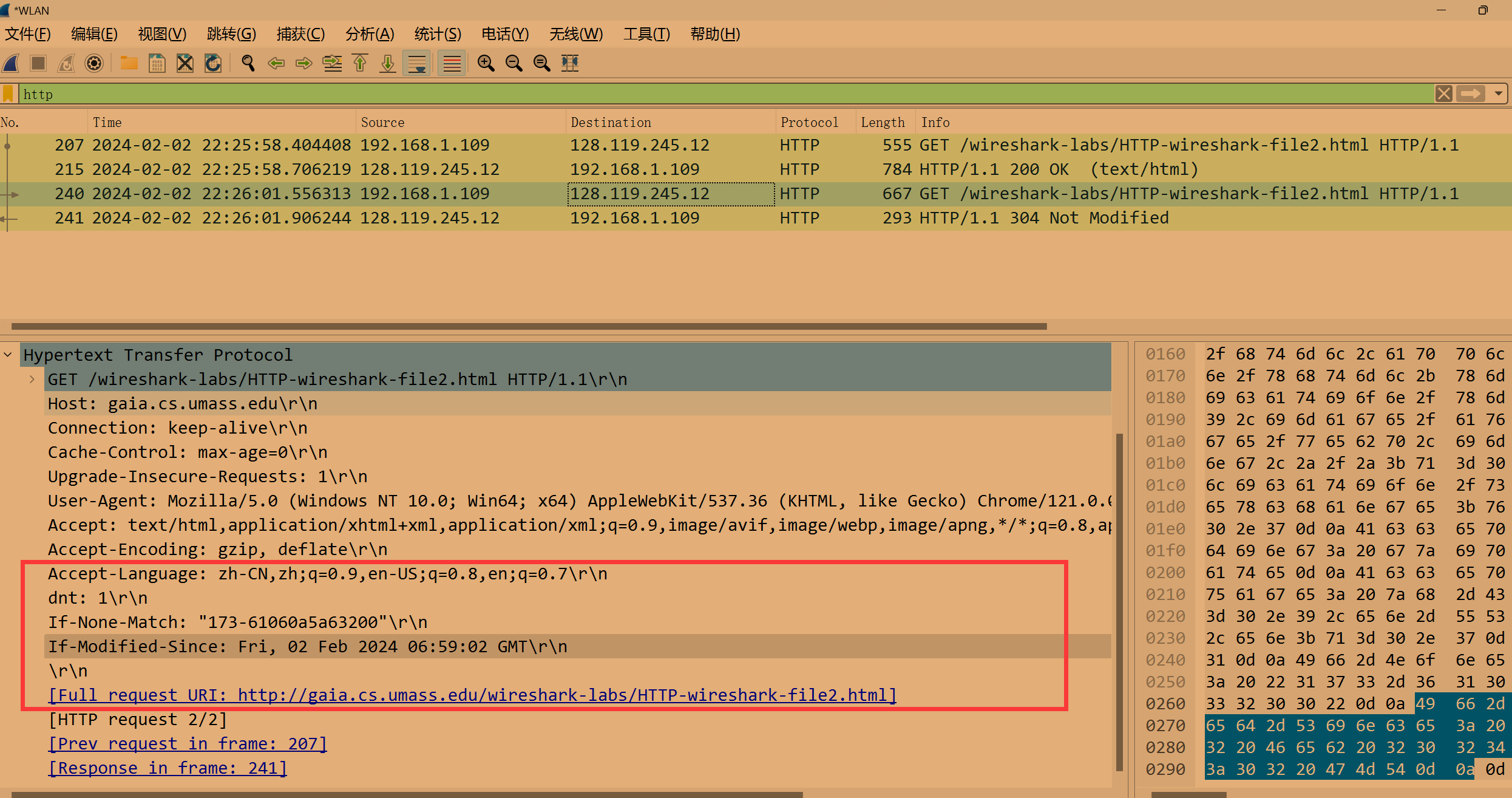Image resolution: width=1512 pixels, height=798 pixels.
Task: Sort by Source column header
Action: (461, 122)
